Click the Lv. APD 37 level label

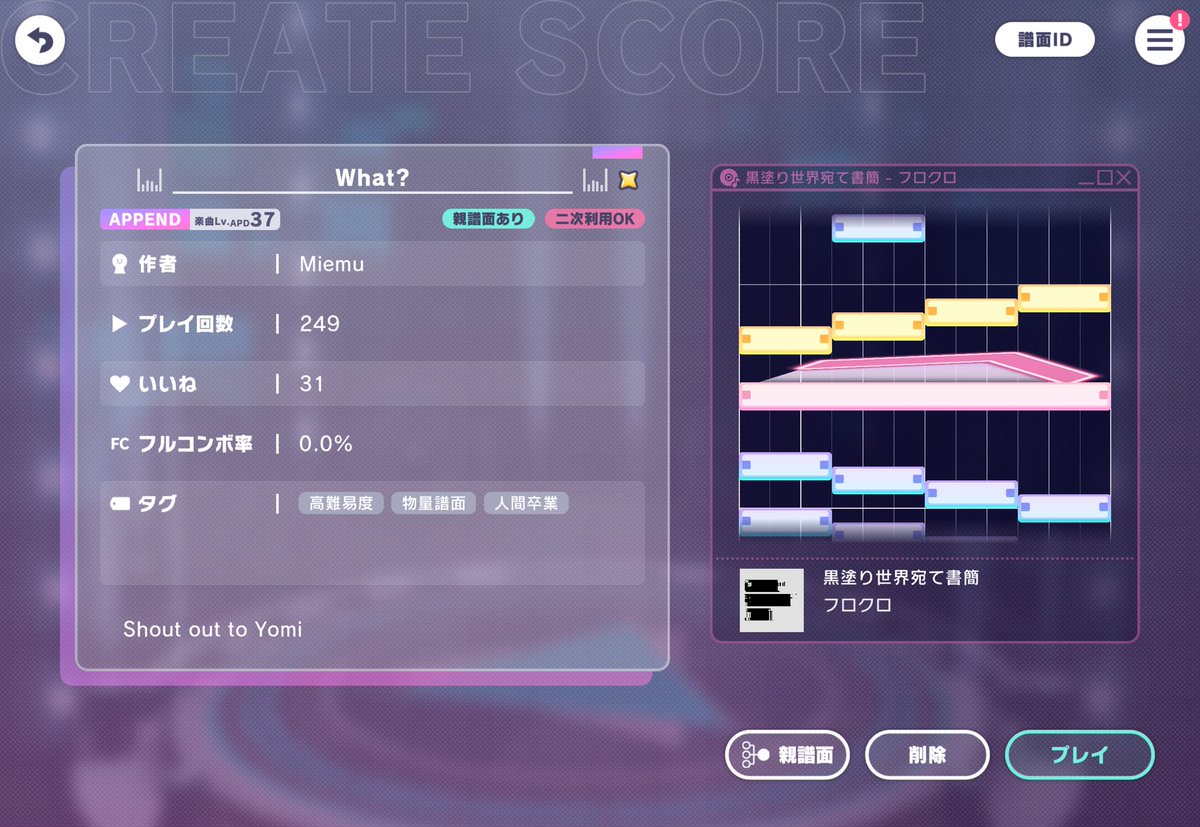pos(235,219)
